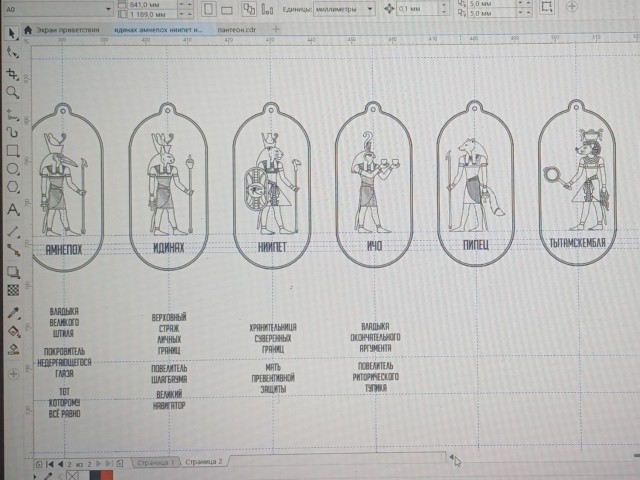640x480 pixels.
Task: Open the page size A0 dropdown
Action: (x=109, y=9)
